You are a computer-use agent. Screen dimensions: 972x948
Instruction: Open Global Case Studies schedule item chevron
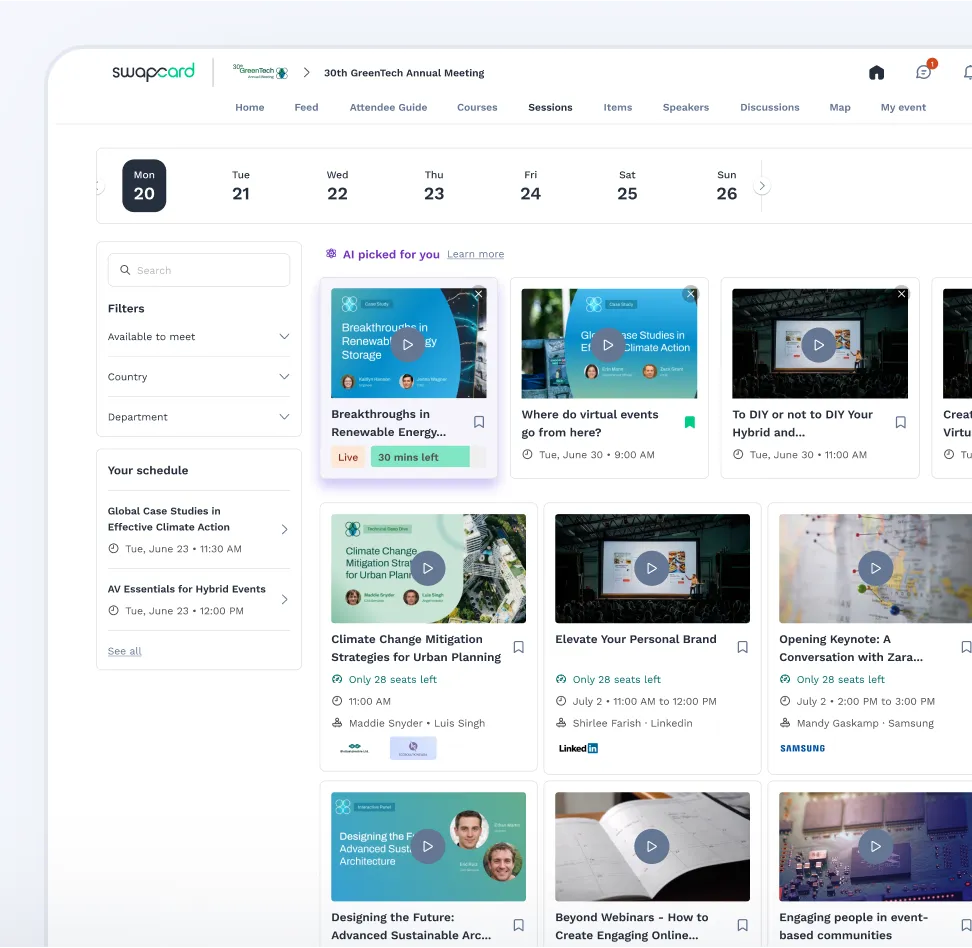285,529
